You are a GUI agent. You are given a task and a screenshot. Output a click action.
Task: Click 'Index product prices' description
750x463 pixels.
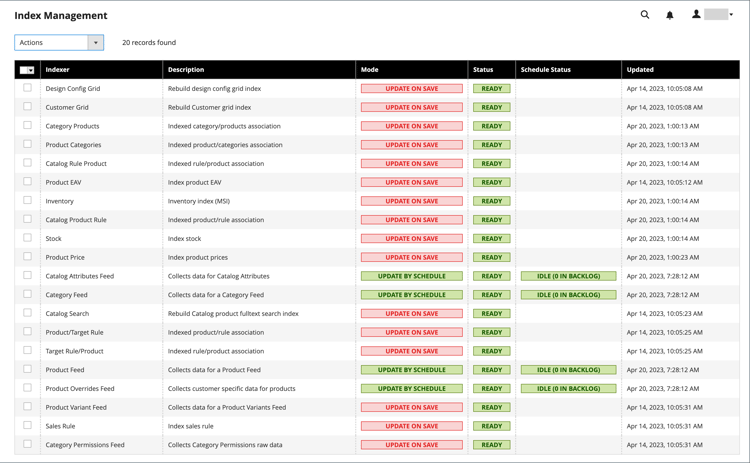coord(198,257)
